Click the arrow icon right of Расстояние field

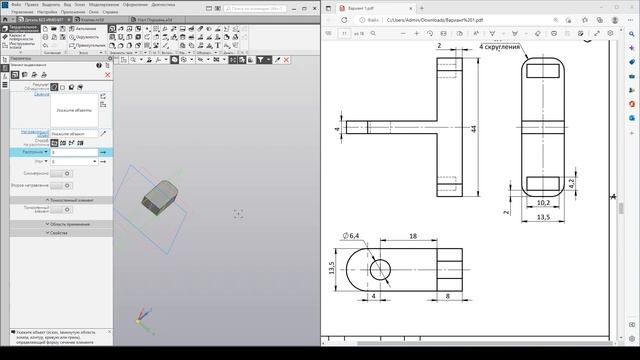coord(103,152)
